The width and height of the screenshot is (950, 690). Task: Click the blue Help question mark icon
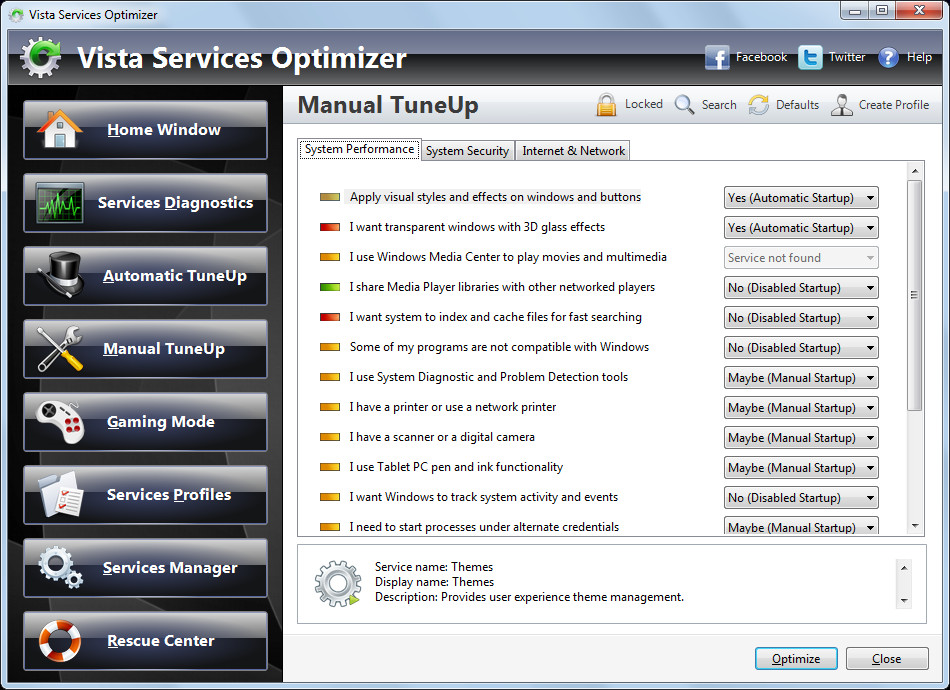(888, 58)
